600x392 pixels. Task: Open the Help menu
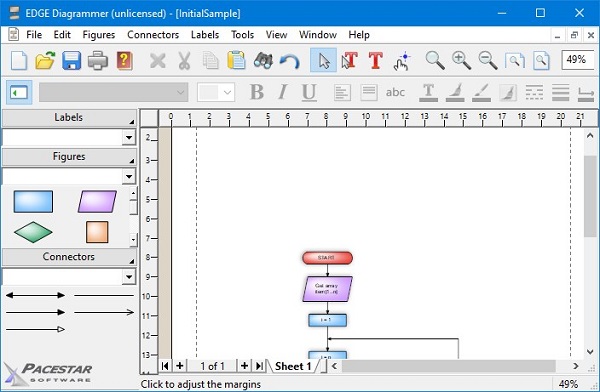(359, 35)
